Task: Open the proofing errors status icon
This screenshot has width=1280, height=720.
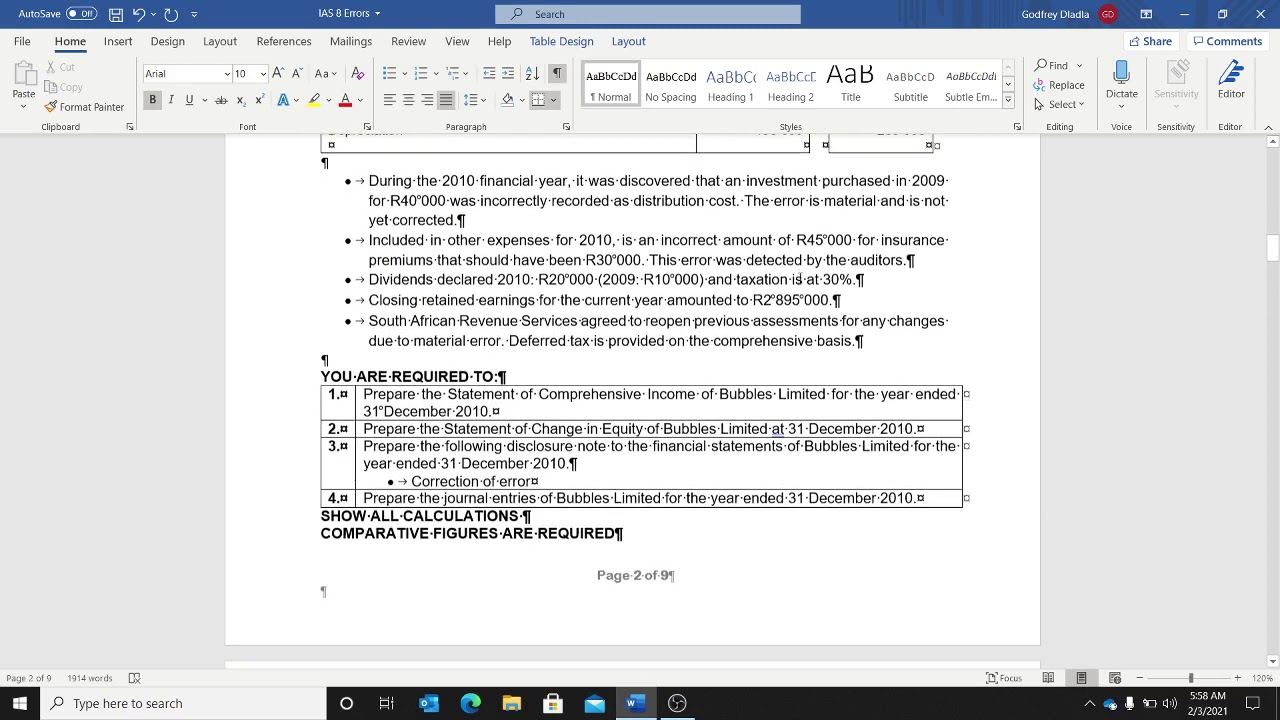Action: (x=134, y=678)
